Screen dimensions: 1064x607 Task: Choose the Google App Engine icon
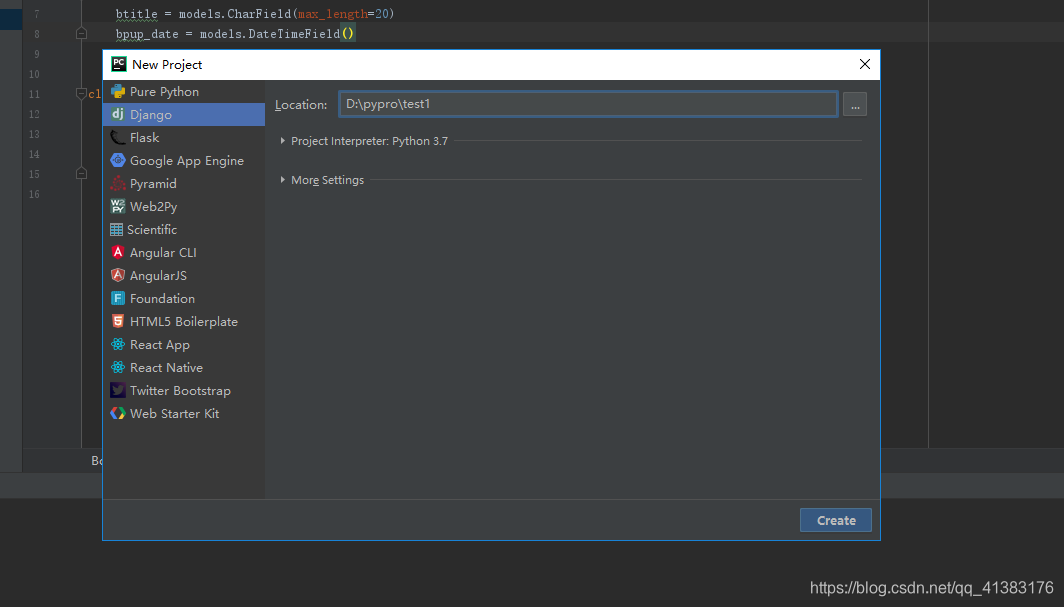[x=118, y=160]
